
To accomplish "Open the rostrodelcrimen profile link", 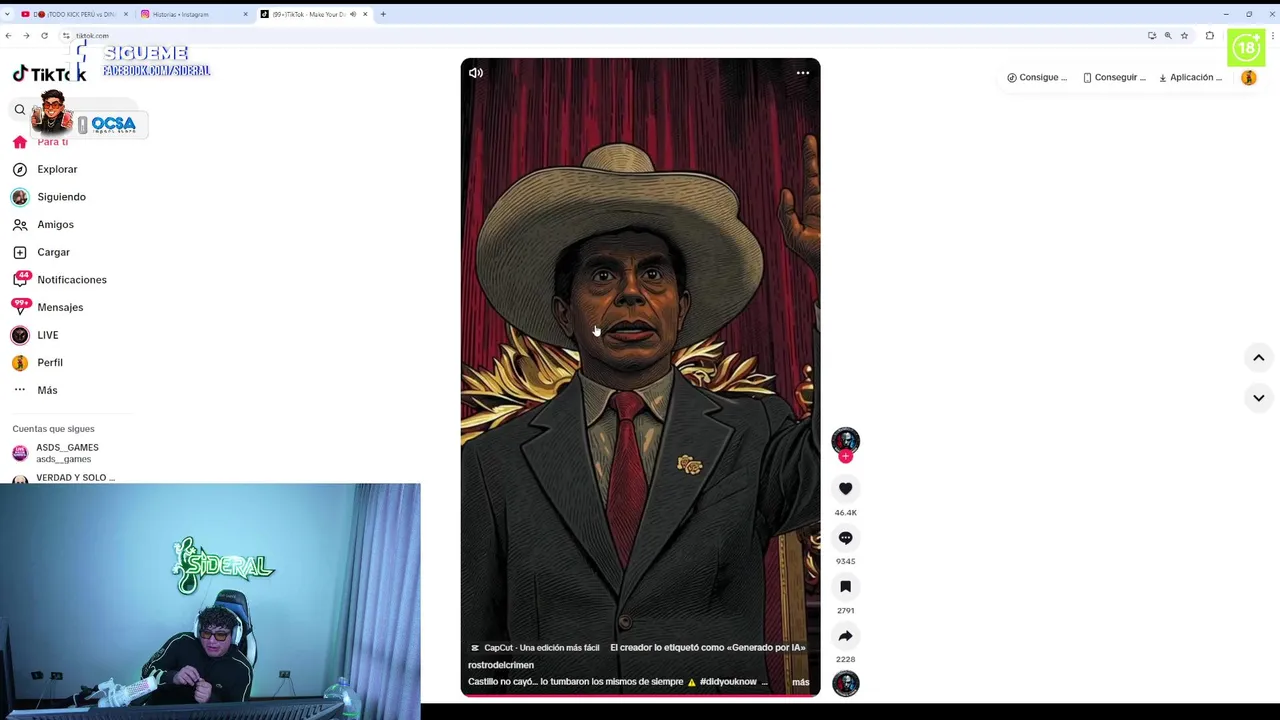I will (501, 665).
